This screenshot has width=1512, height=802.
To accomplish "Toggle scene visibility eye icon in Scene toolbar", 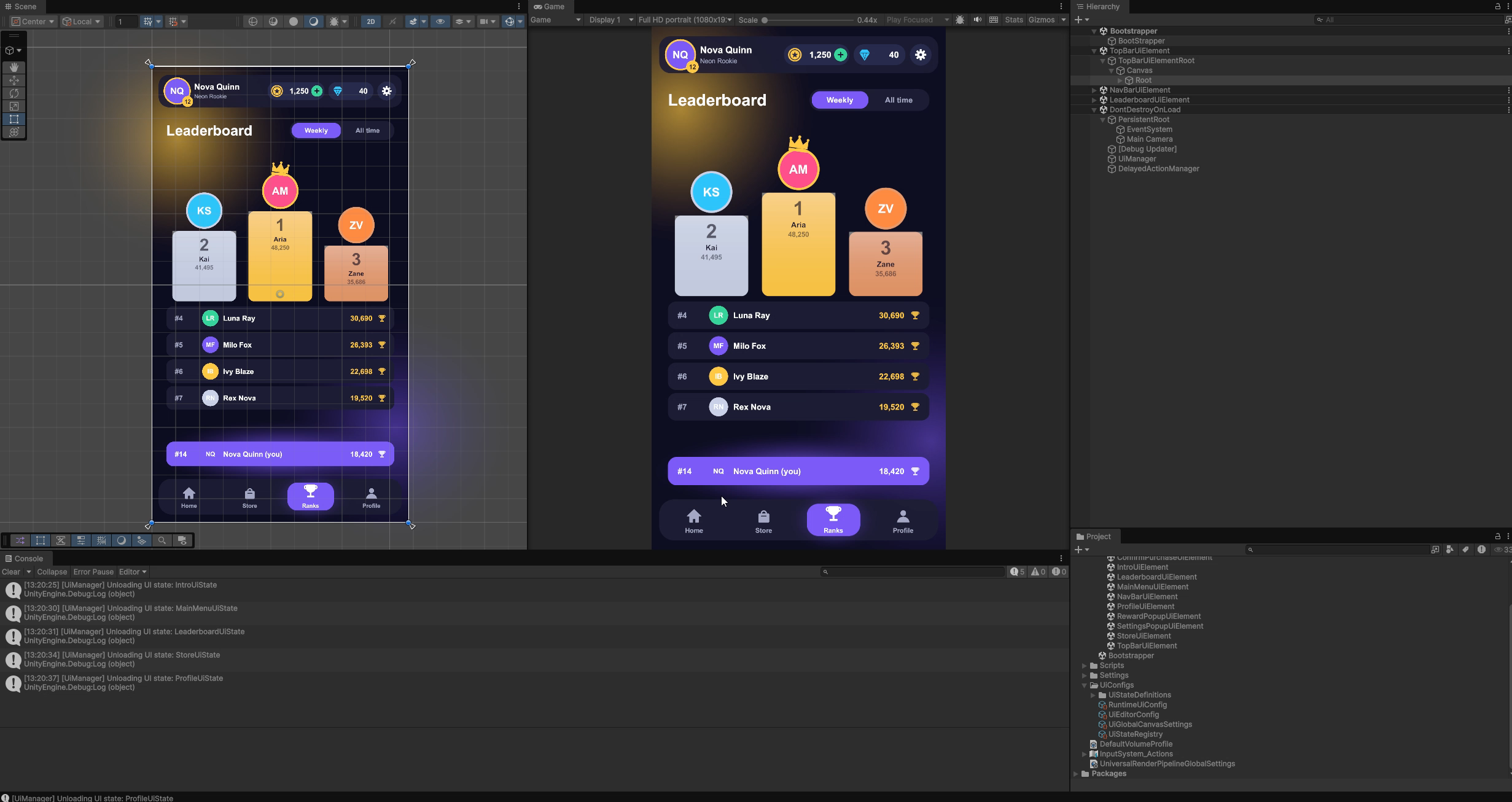I will coord(440,21).
